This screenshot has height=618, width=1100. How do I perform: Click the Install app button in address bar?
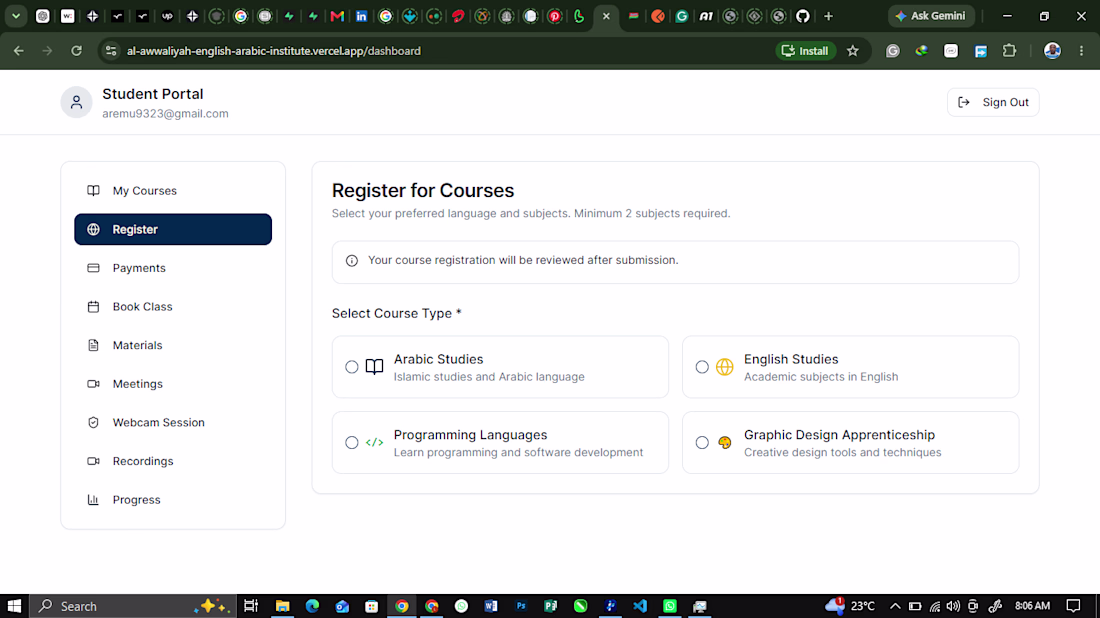point(805,51)
